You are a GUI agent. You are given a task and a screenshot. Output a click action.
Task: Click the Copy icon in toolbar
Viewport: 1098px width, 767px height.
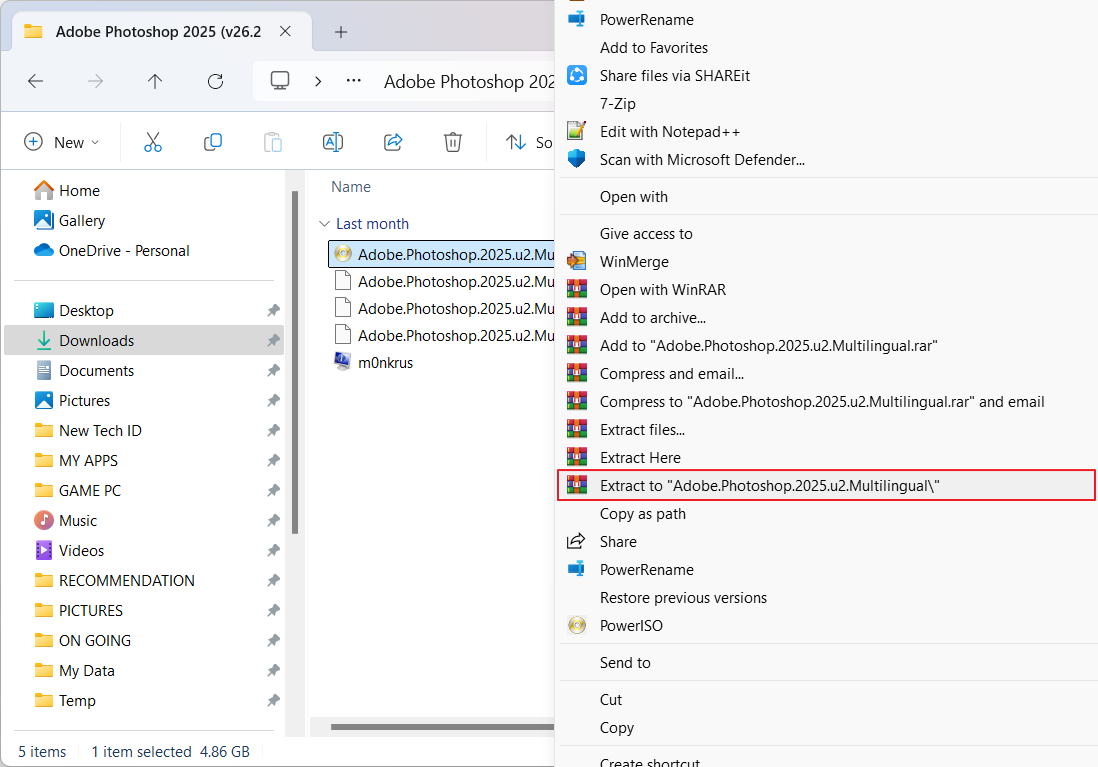213,142
